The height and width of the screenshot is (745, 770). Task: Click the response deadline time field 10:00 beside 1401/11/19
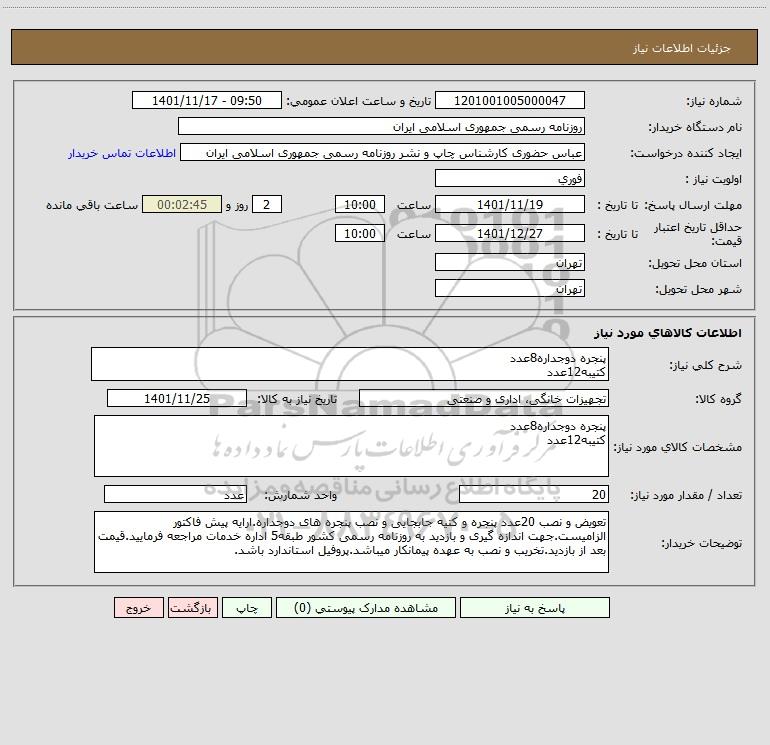pos(359,204)
